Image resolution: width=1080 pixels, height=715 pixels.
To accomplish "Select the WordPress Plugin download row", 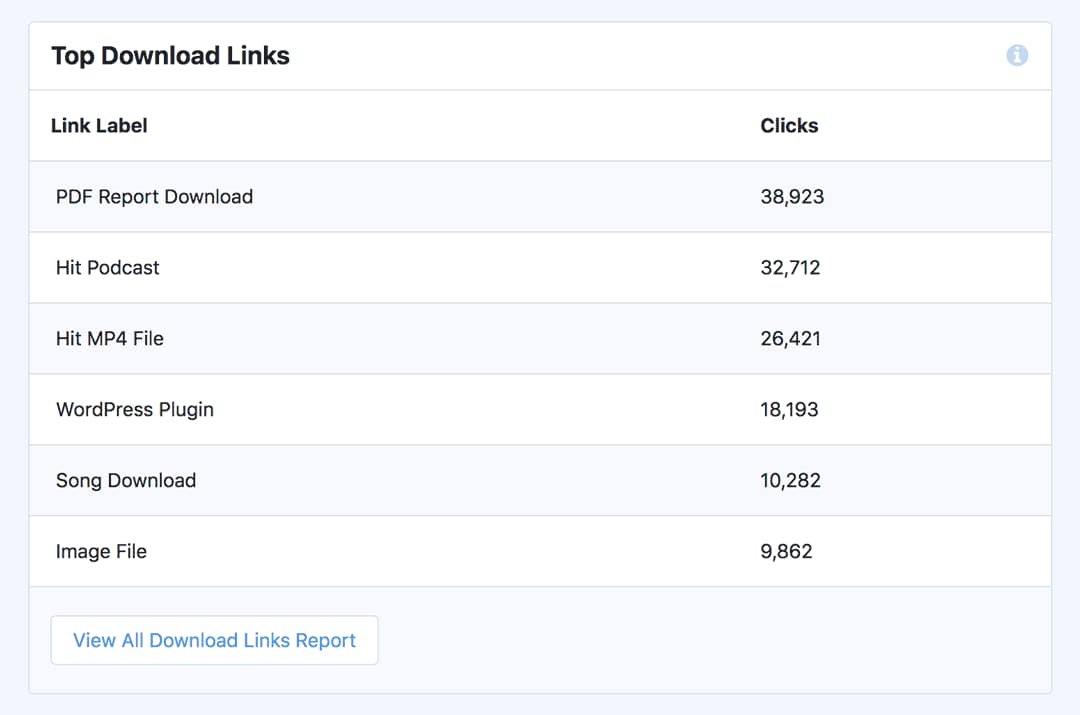I will (134, 409).
